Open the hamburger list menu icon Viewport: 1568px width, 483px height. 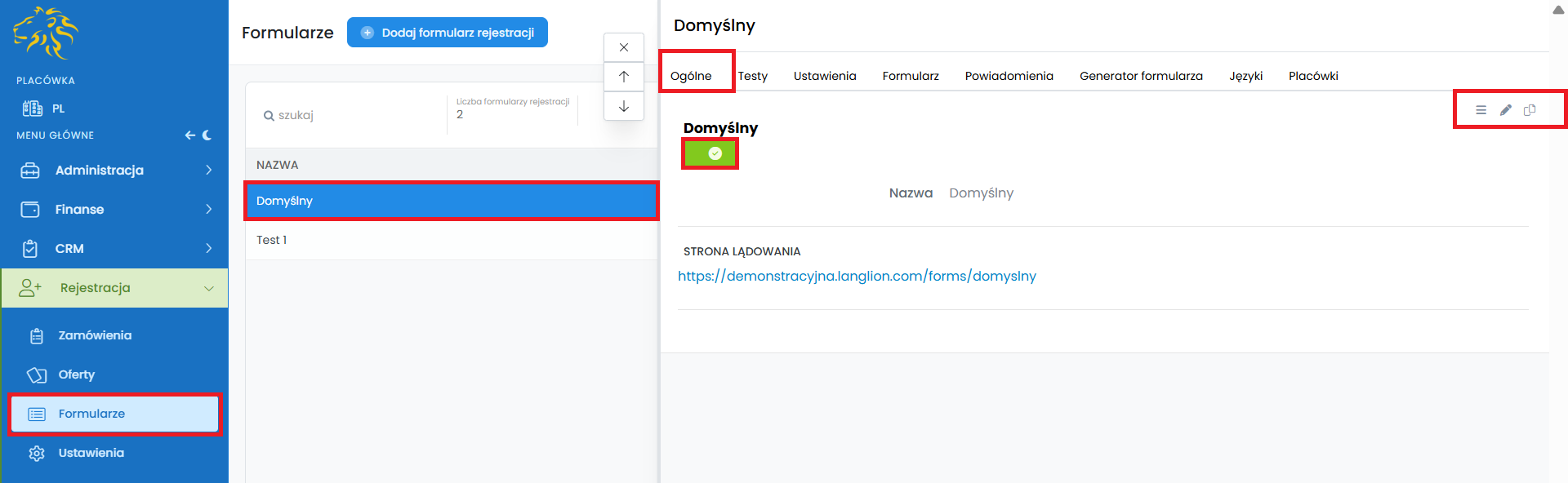click(x=1481, y=110)
